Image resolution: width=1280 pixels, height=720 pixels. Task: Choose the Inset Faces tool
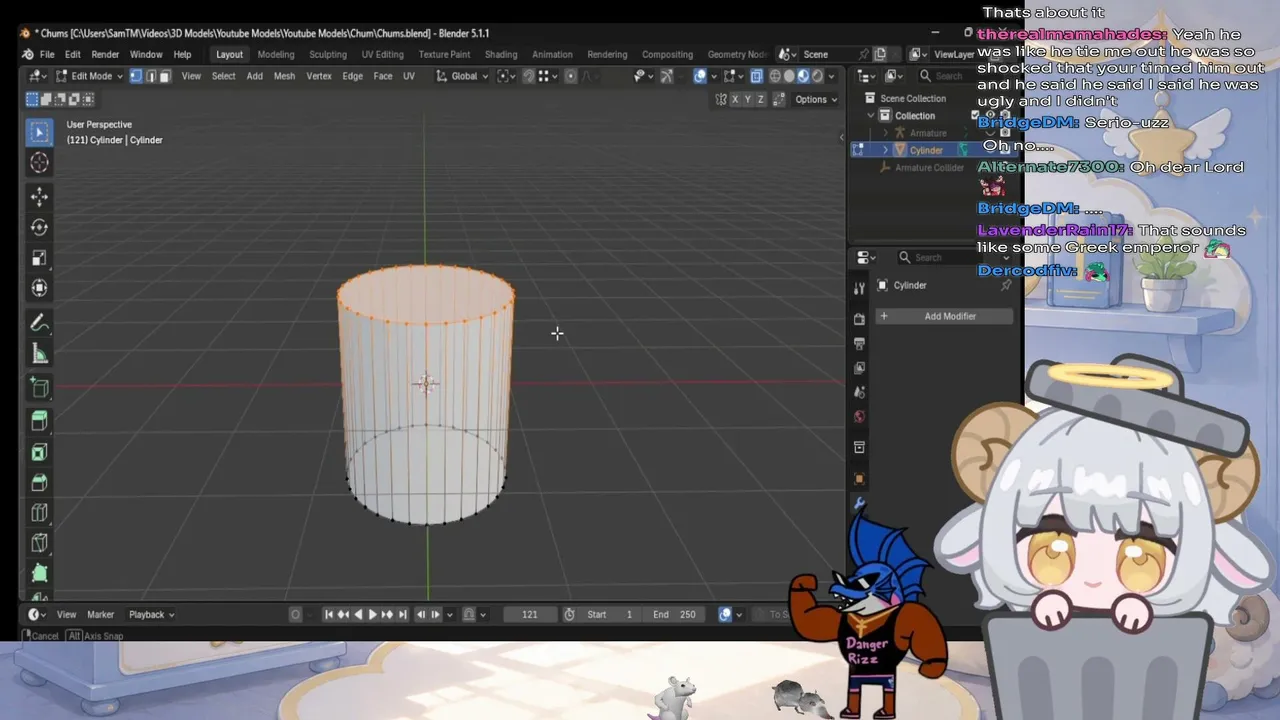coord(39,452)
